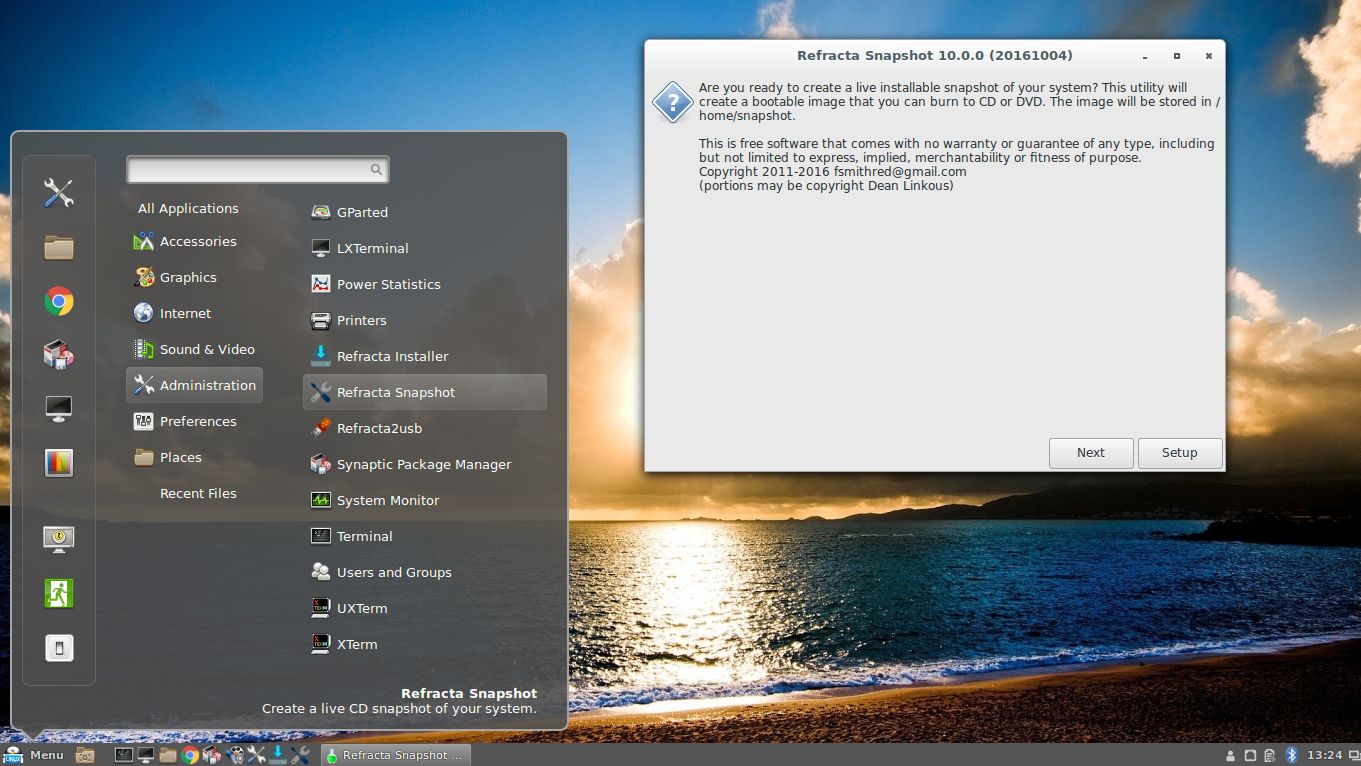1361x766 pixels.
Task: Click the menu search input field
Action: point(257,170)
